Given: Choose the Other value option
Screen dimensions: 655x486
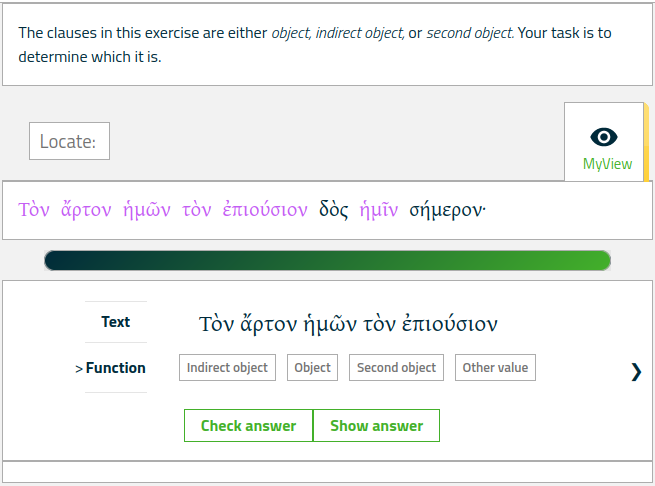Looking at the screenshot, I should click(x=495, y=368).
